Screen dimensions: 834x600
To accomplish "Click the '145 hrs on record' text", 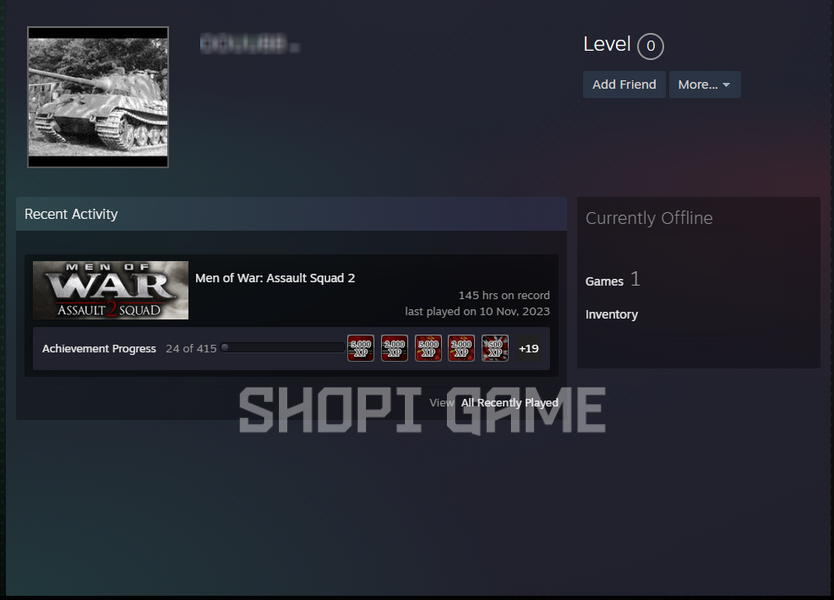I will pos(504,295).
